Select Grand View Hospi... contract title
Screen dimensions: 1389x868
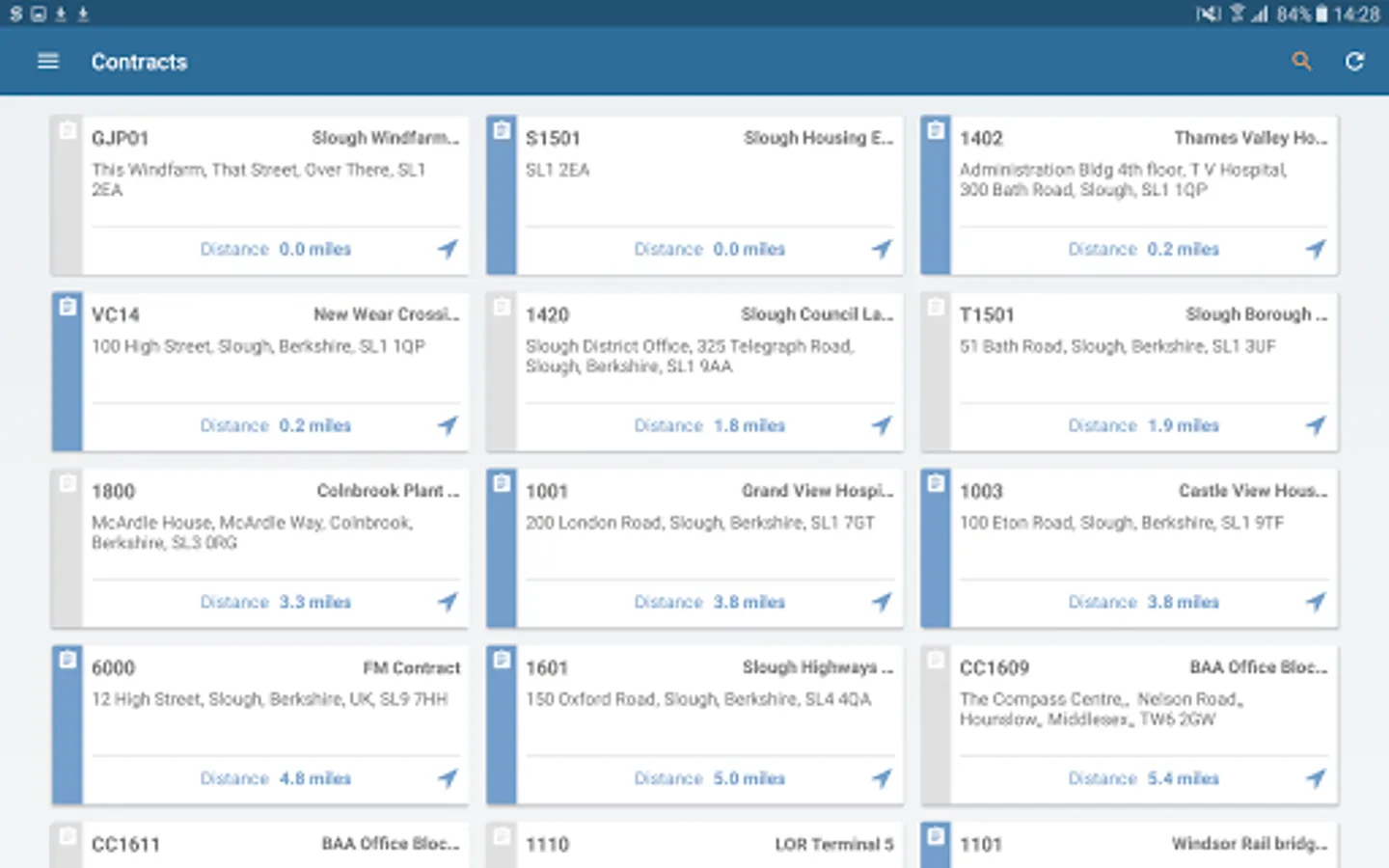pos(818,491)
